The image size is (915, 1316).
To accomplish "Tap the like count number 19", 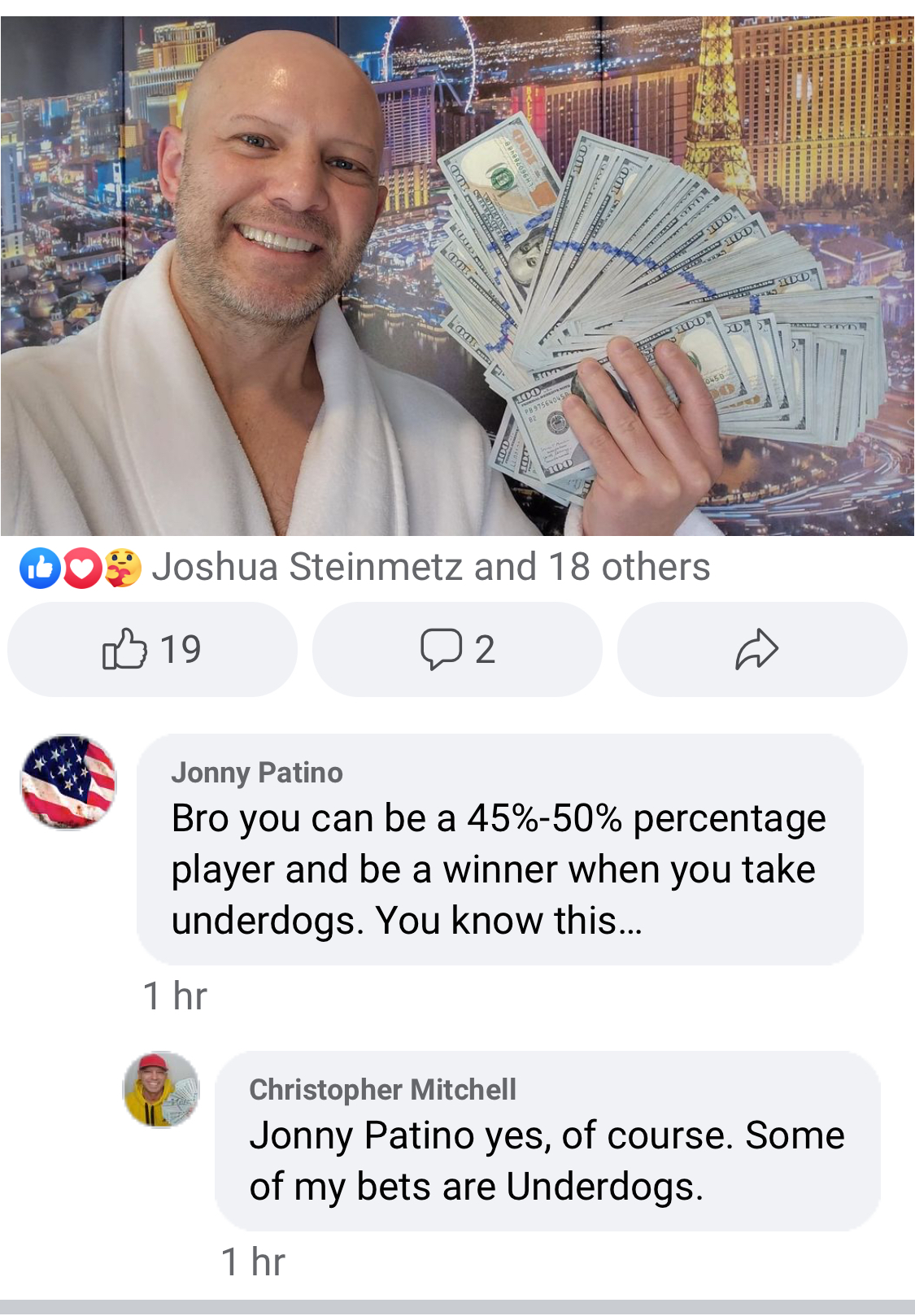I will [x=180, y=649].
